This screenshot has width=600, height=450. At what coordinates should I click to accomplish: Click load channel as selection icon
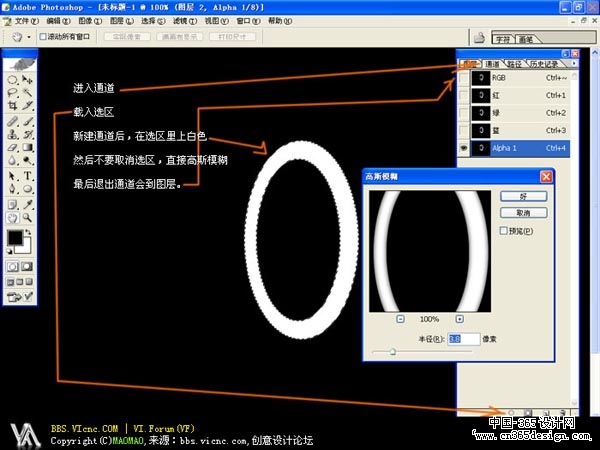(x=511, y=412)
